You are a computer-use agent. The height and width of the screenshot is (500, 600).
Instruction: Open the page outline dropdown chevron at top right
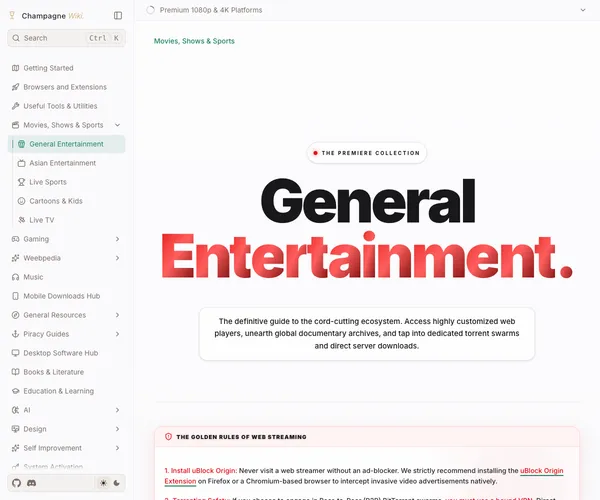click(x=583, y=10)
